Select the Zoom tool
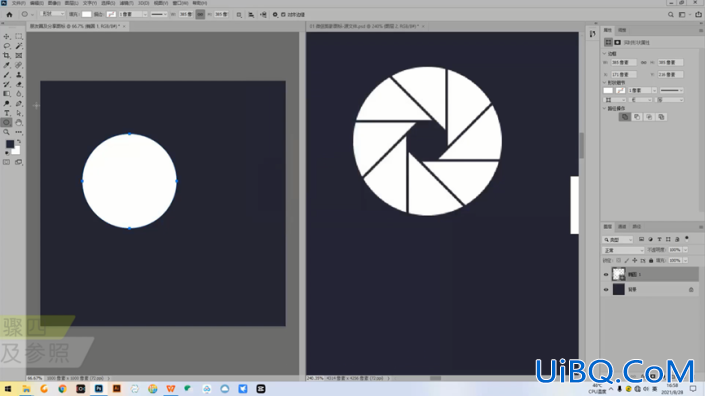This screenshot has height=396, width=705. (6, 132)
